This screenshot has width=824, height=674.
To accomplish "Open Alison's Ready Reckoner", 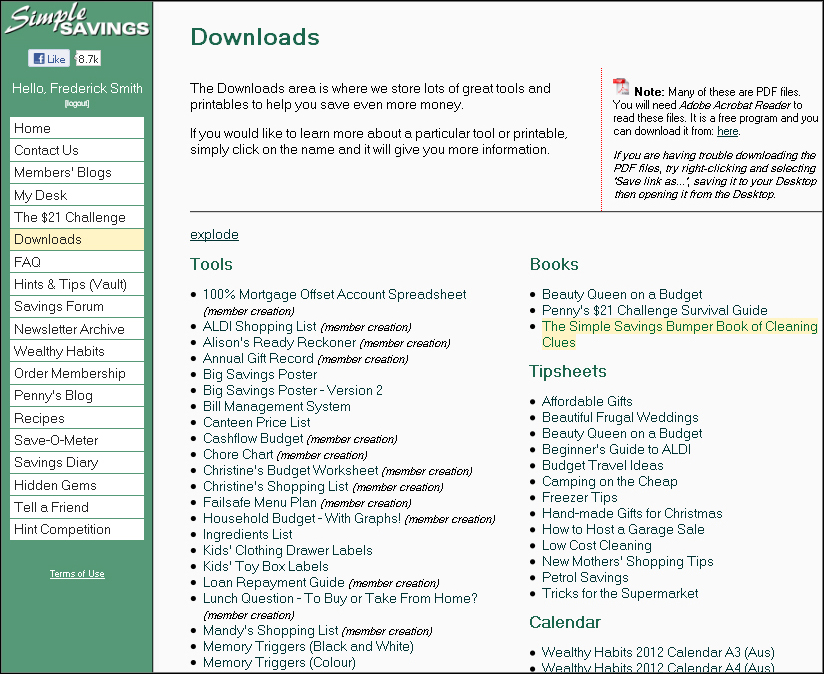I will [280, 343].
